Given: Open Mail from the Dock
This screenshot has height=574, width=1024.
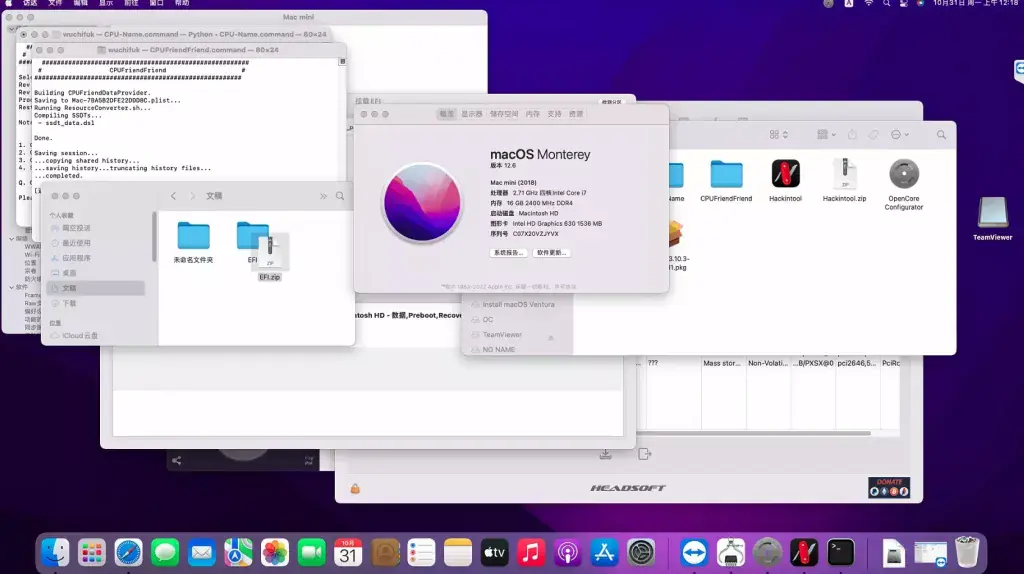Looking at the screenshot, I should pos(201,553).
